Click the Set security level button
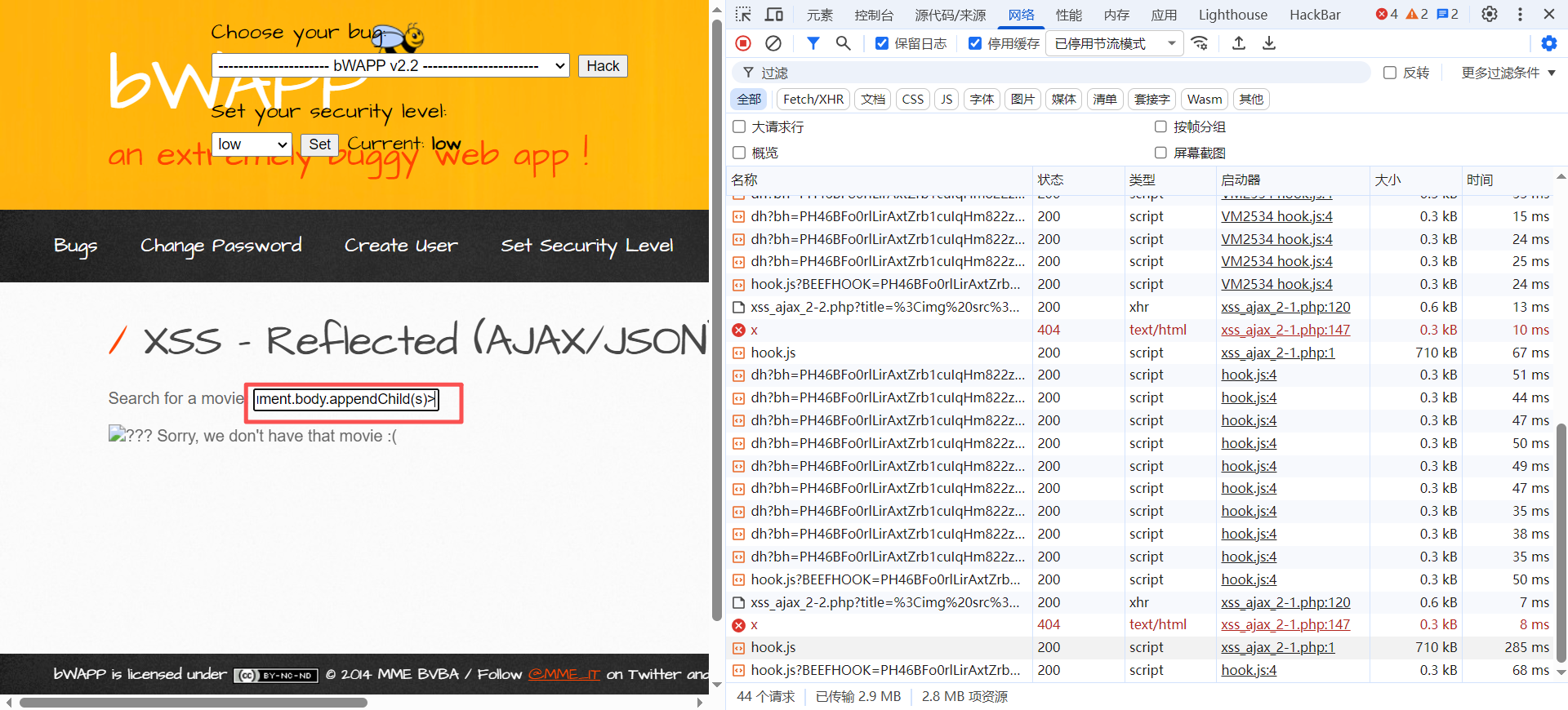The height and width of the screenshot is (710, 1568). (320, 144)
